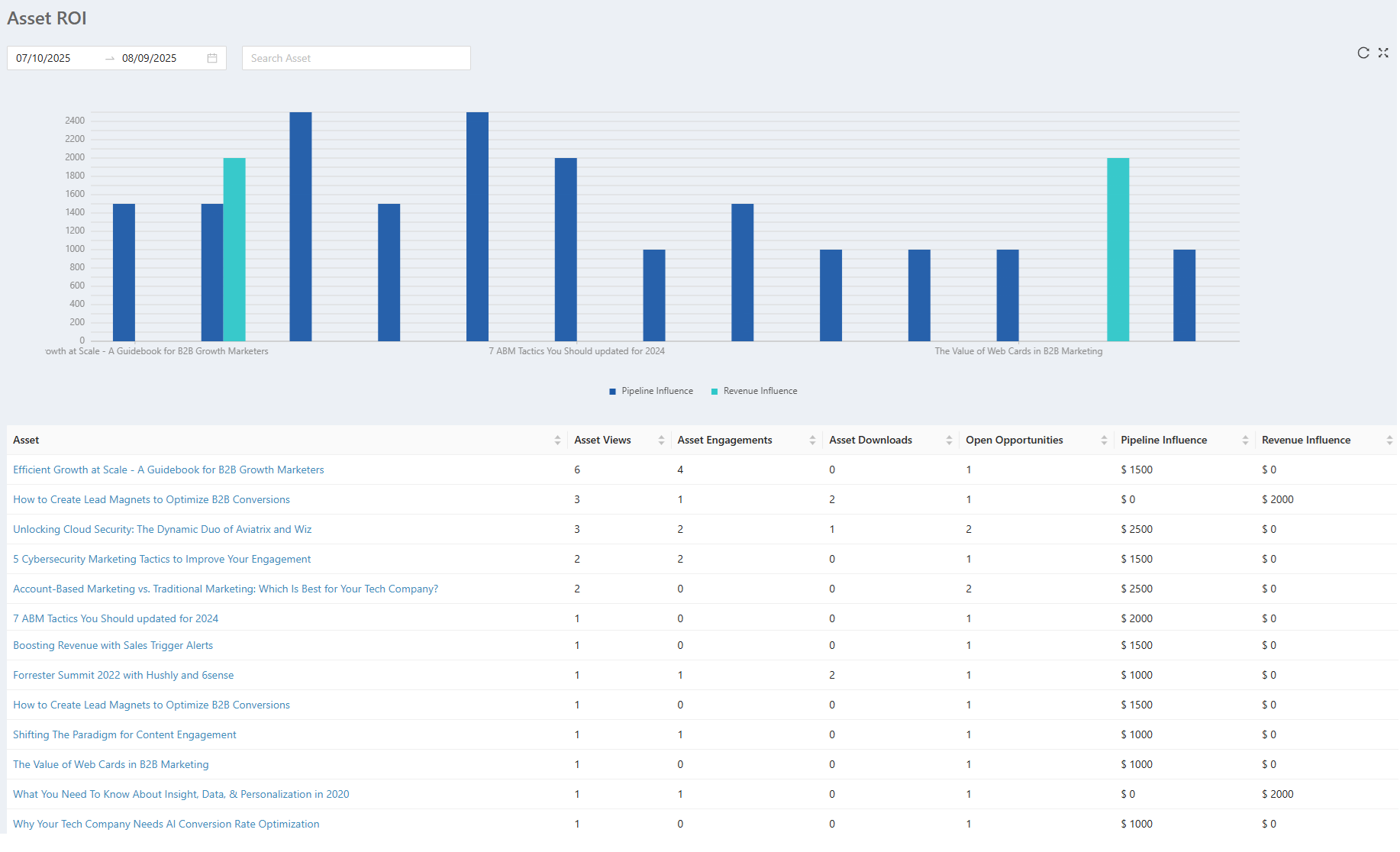Sort by Asset Views column arrows
Viewport: 1400px width, 852px height.
[x=661, y=441]
